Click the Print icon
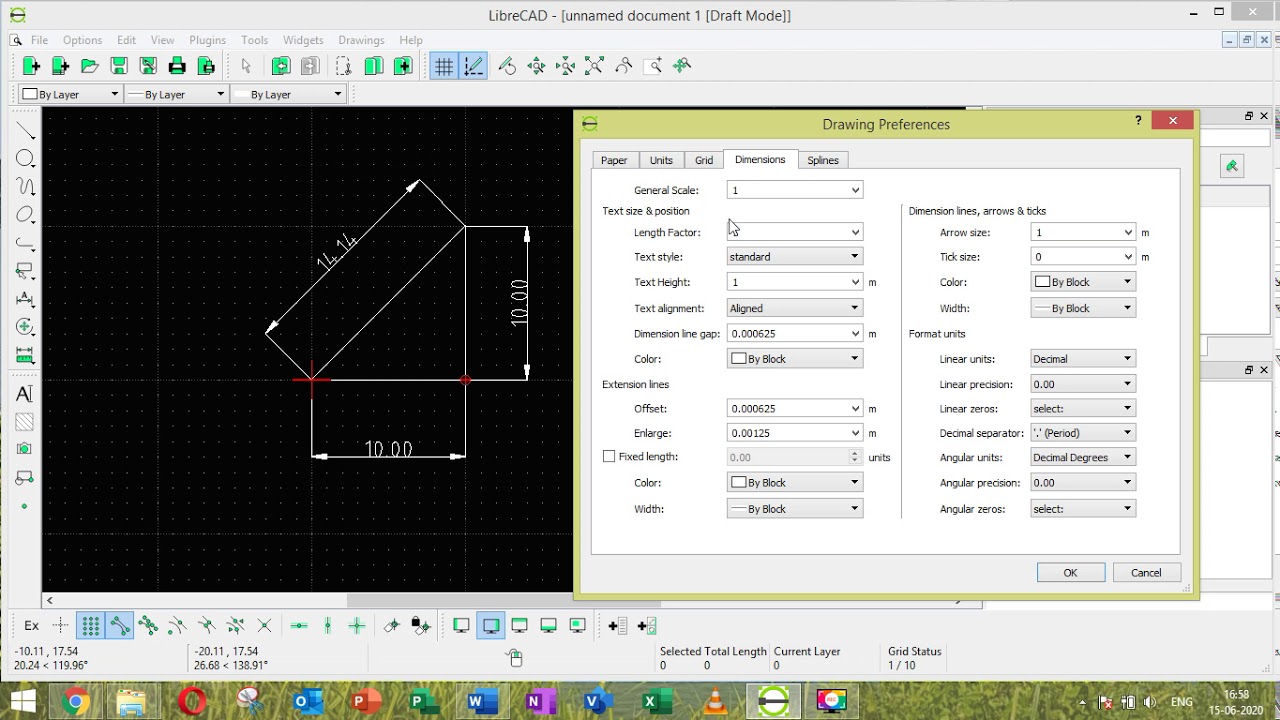The width and height of the screenshot is (1280, 720). tap(177, 66)
